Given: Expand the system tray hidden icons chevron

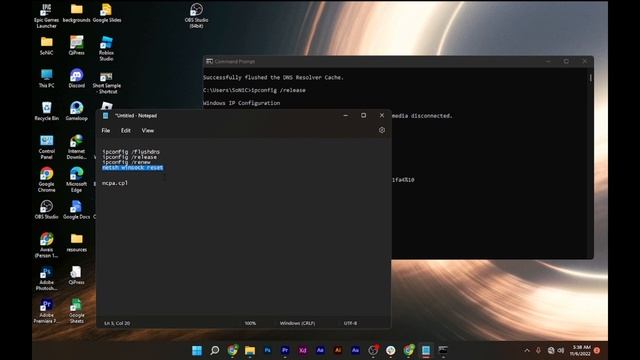Looking at the screenshot, I should (x=527, y=351).
